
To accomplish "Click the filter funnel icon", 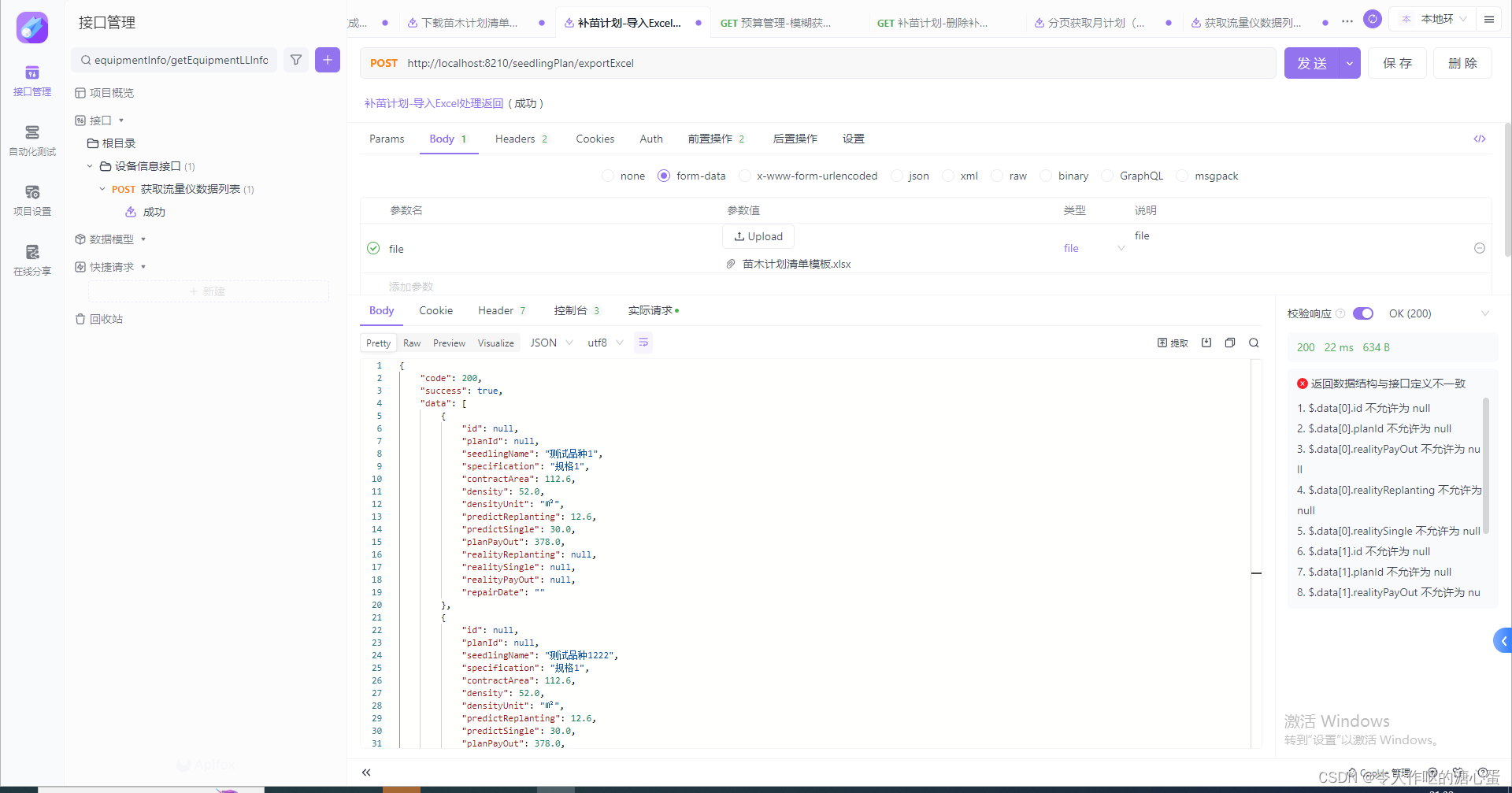I will click(x=296, y=60).
